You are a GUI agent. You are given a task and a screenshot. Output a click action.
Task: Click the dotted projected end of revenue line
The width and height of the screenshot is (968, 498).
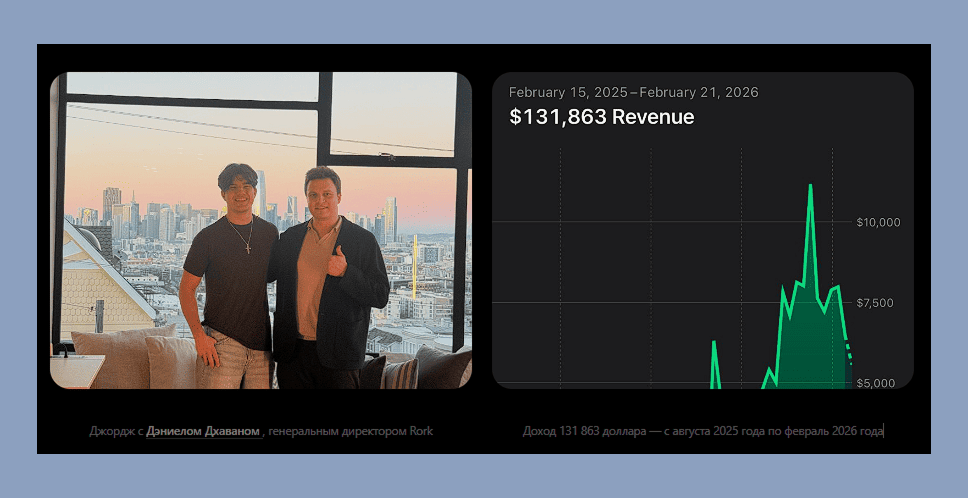point(849,354)
